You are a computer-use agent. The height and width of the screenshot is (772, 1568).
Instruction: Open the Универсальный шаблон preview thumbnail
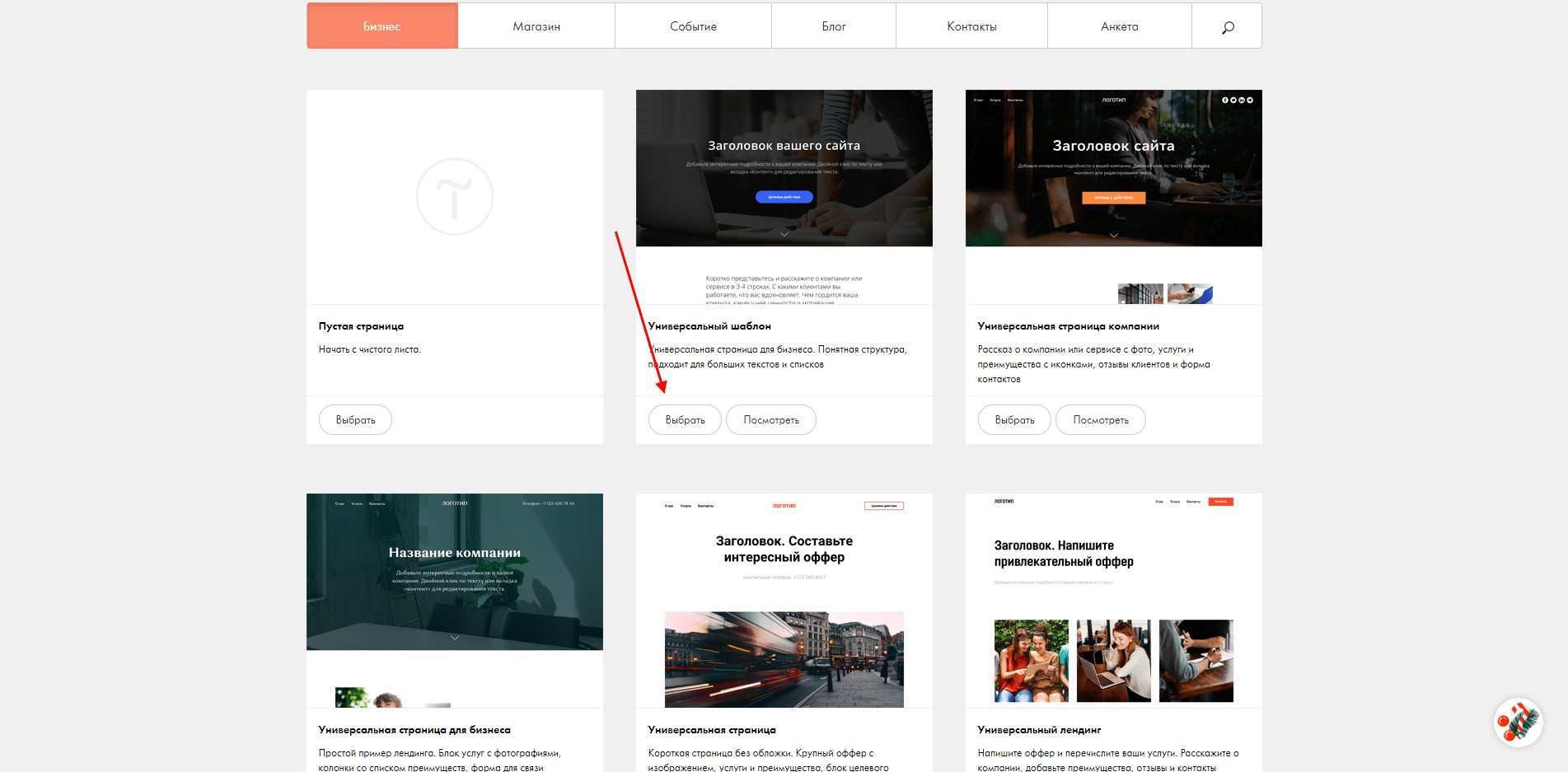(784, 197)
